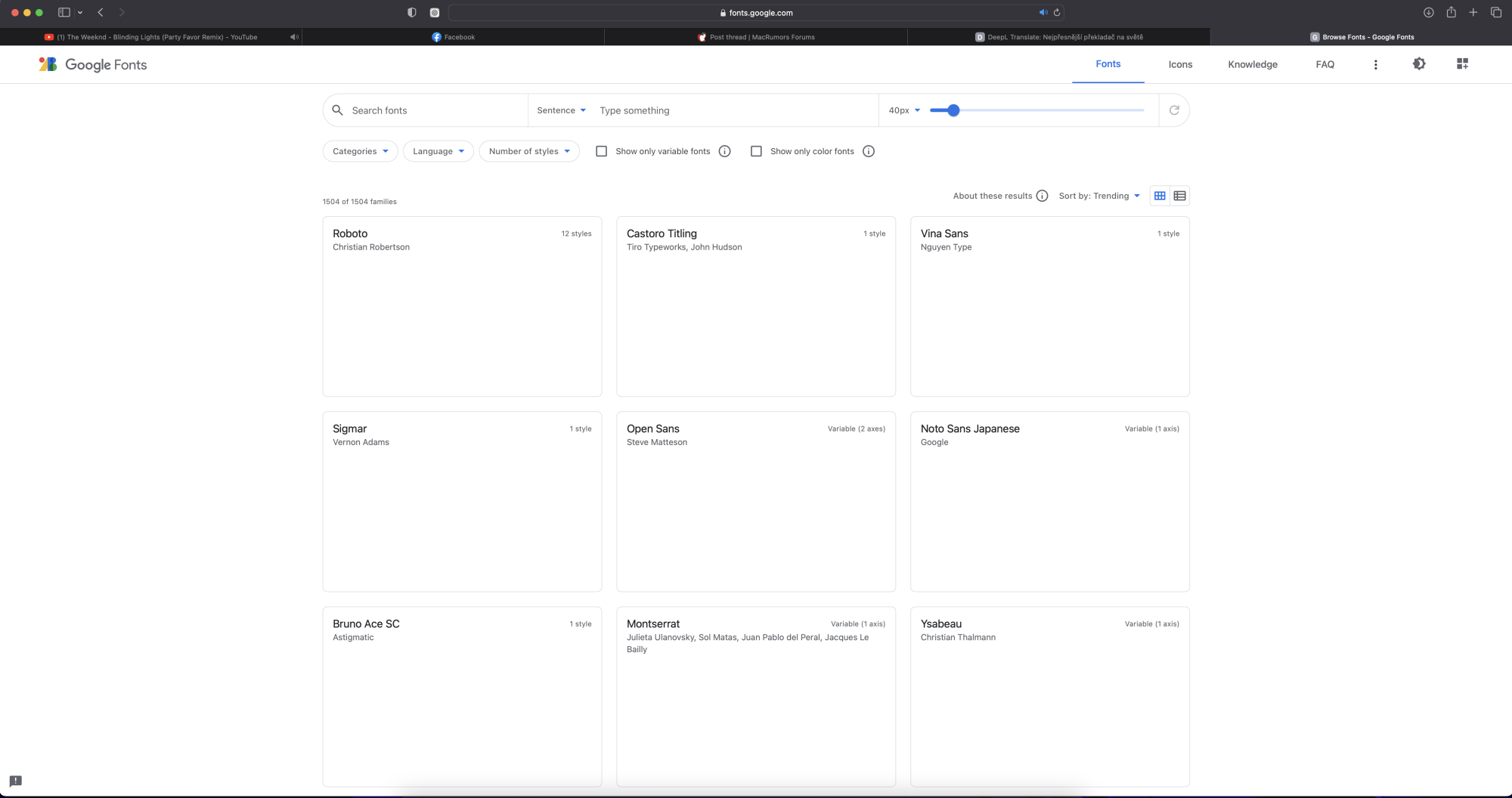Select the Icons tab

coord(1180,64)
